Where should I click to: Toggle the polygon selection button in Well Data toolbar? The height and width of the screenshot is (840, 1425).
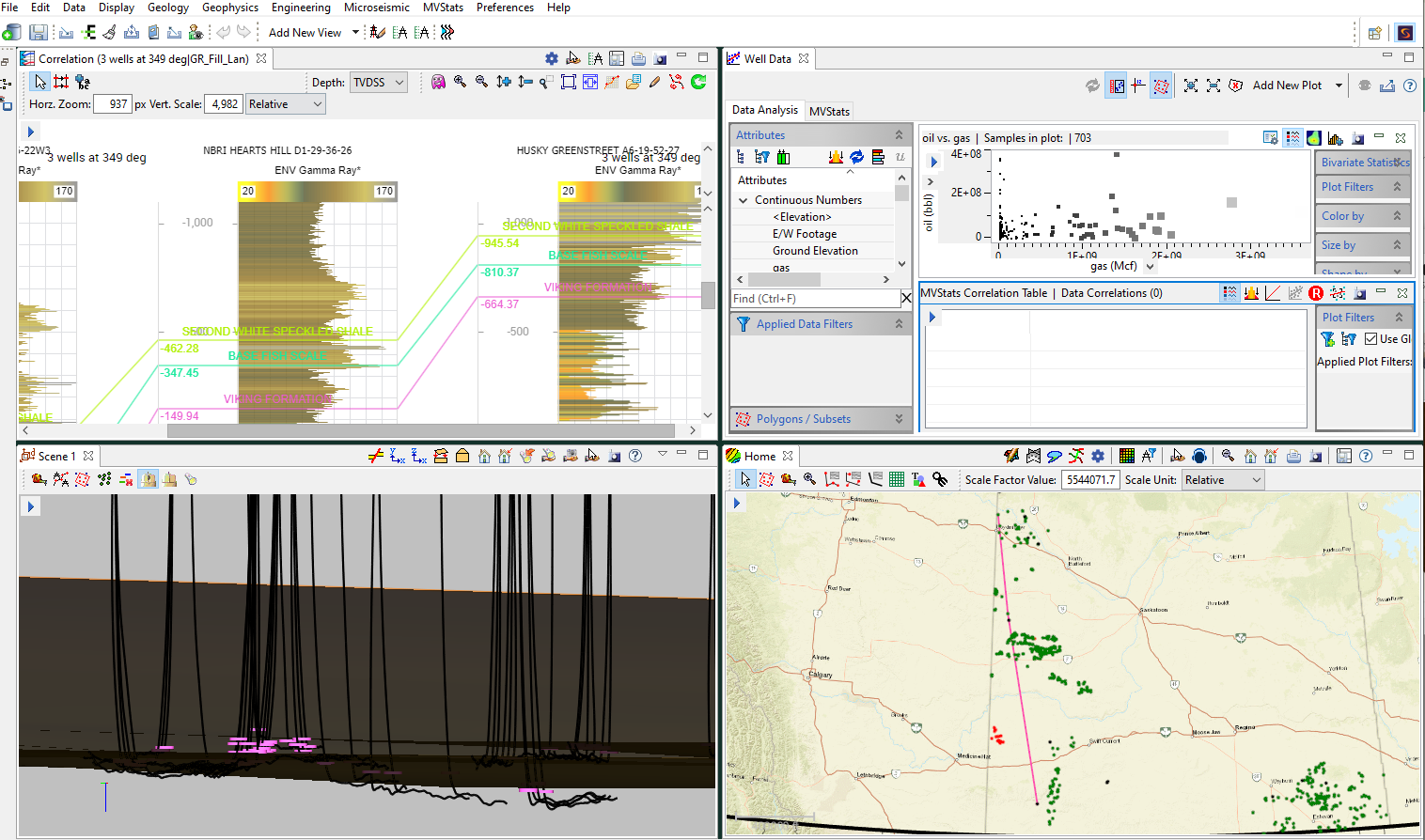[1161, 86]
